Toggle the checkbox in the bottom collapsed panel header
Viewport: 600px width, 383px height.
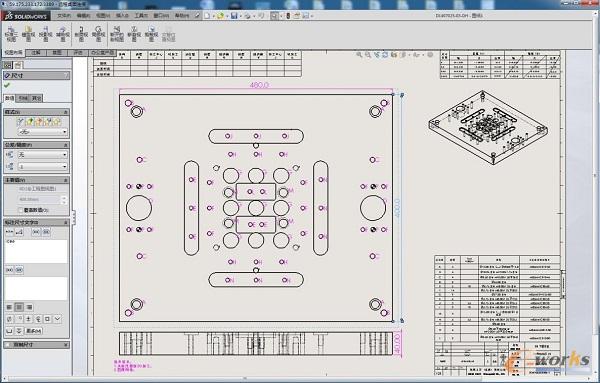[8, 345]
